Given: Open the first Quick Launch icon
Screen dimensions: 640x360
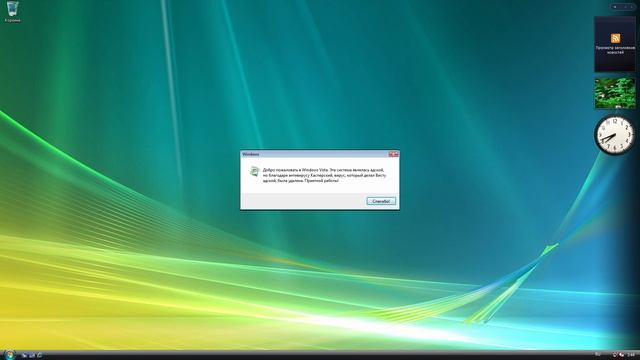Looking at the screenshot, I should (24, 356).
